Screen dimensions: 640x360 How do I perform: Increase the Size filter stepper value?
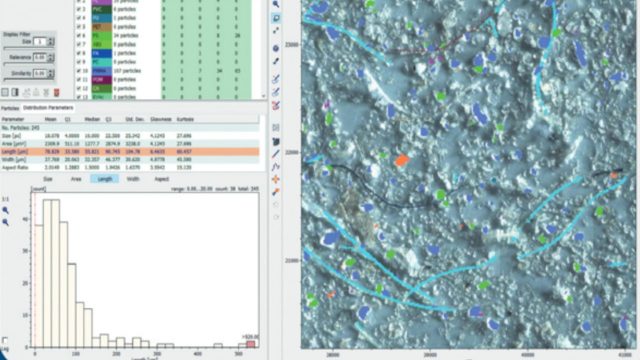point(51,40)
